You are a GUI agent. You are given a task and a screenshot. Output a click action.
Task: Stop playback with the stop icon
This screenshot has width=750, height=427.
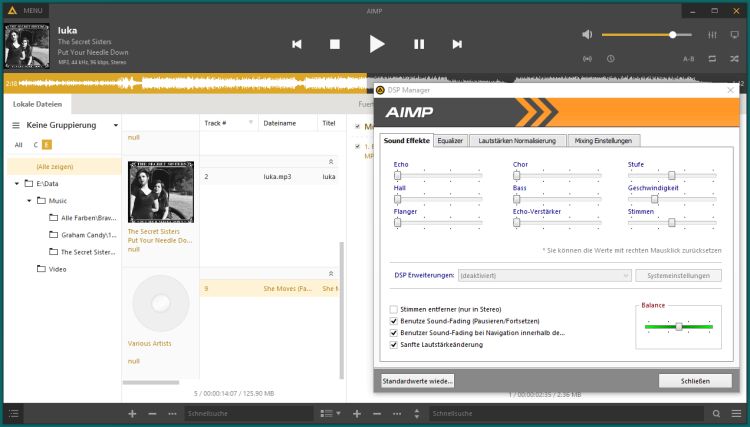pyautogui.click(x=335, y=44)
